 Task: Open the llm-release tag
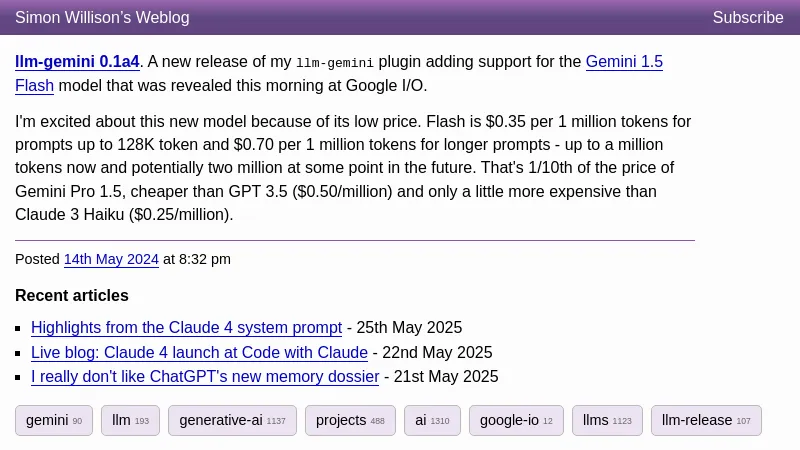[706, 420]
